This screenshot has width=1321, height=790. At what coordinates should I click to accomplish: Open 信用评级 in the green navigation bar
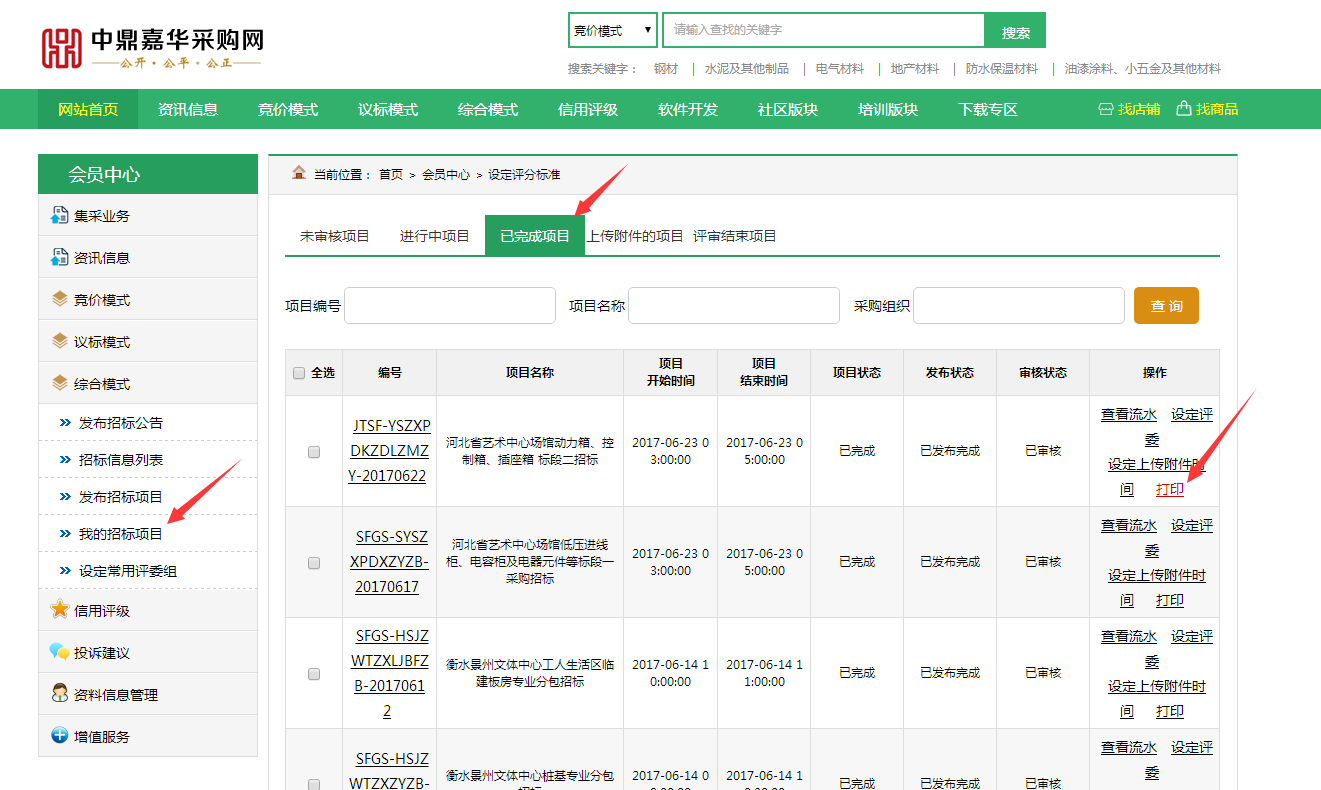point(588,109)
